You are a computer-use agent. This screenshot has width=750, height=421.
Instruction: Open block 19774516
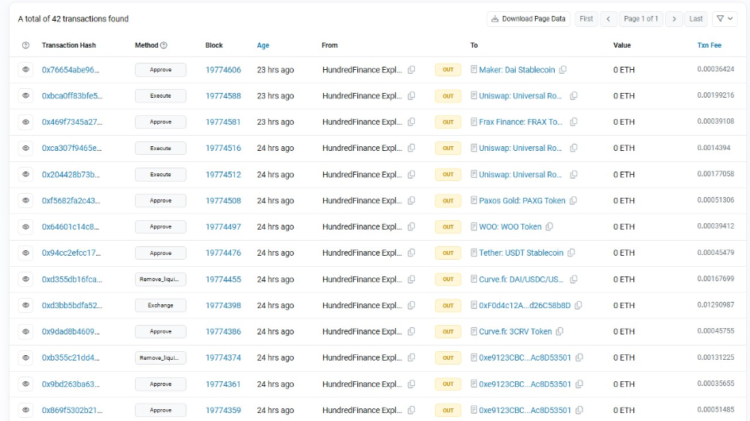click(x=223, y=148)
